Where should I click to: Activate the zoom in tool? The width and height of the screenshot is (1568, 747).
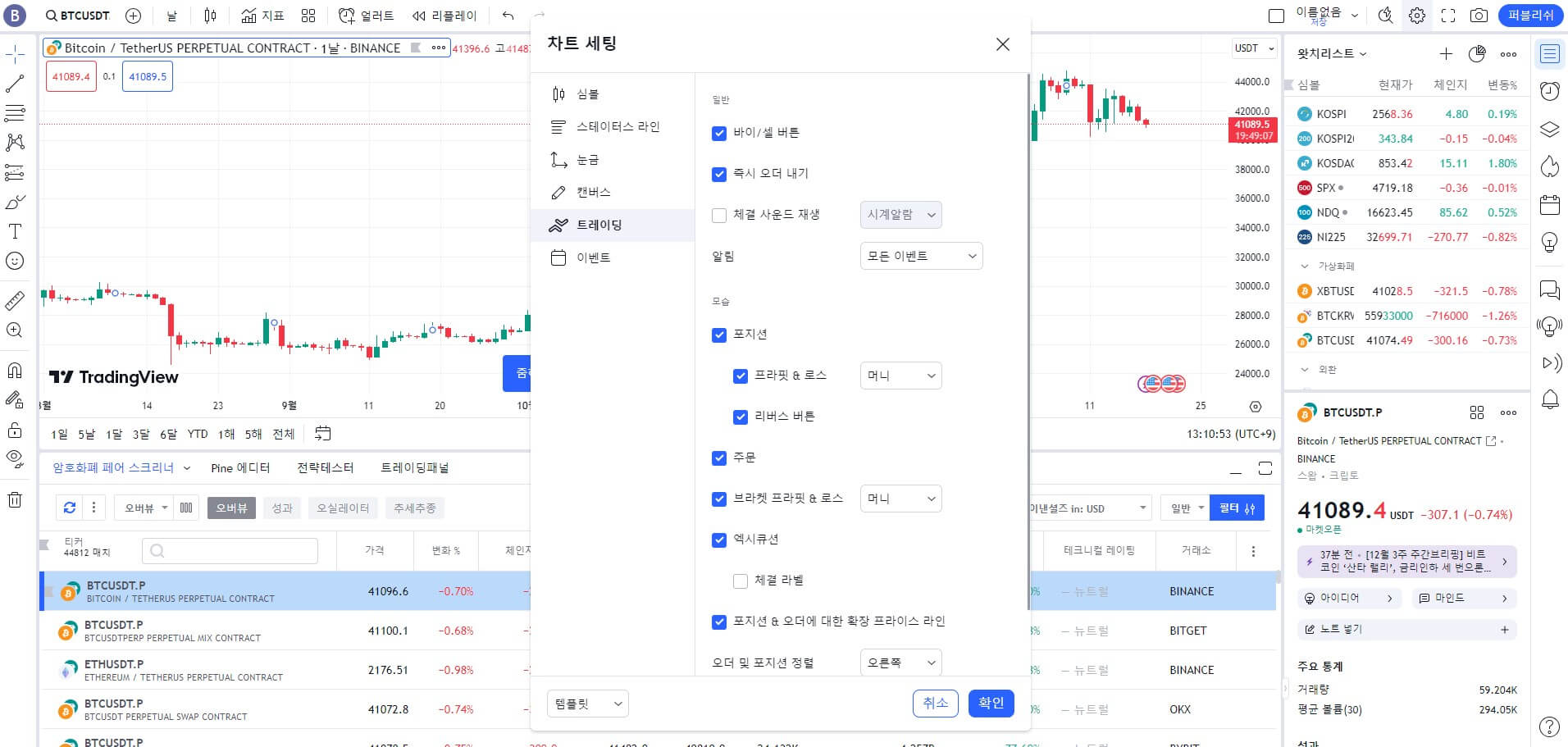(15, 330)
